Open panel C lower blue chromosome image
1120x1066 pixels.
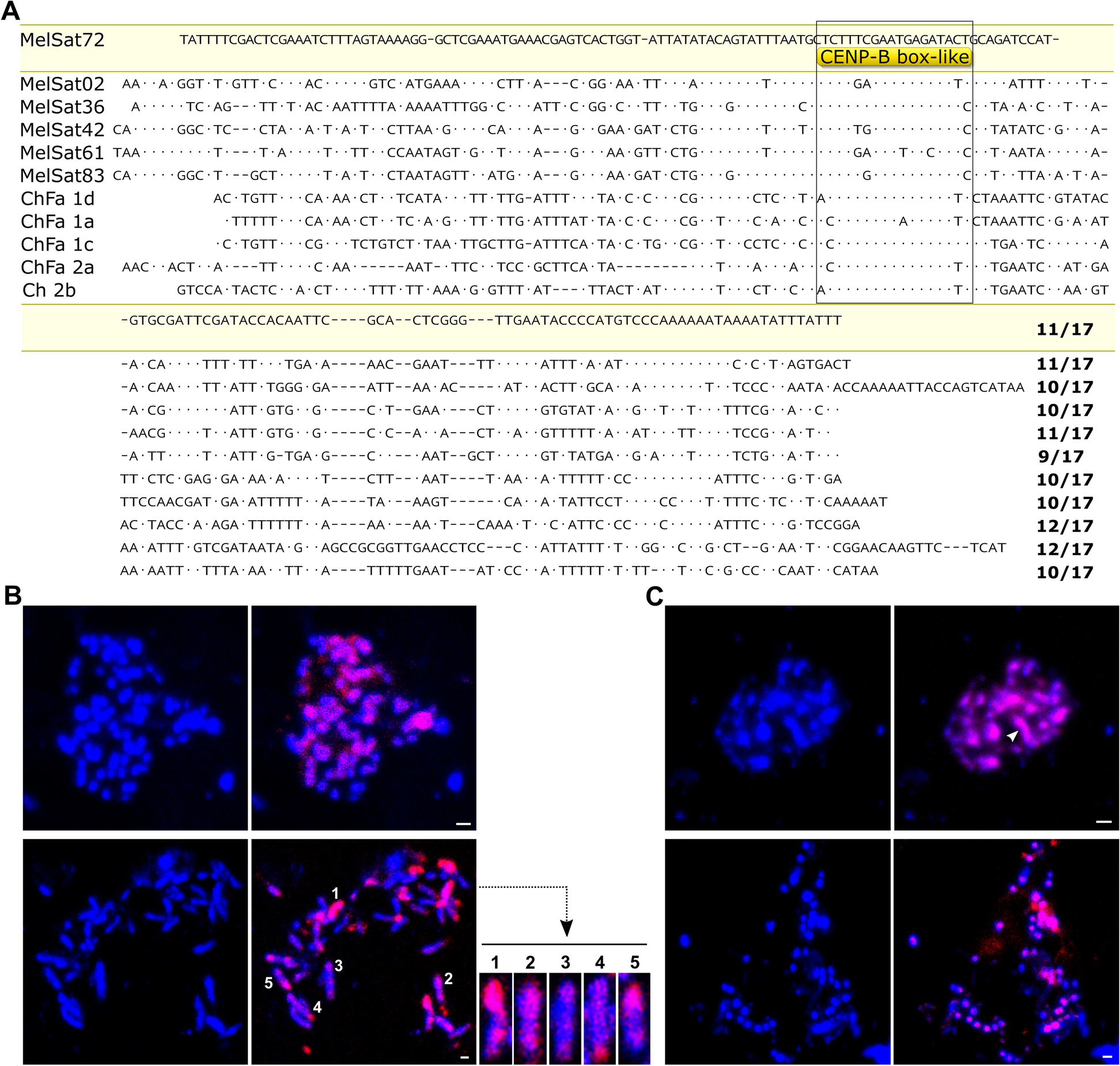click(x=778, y=951)
